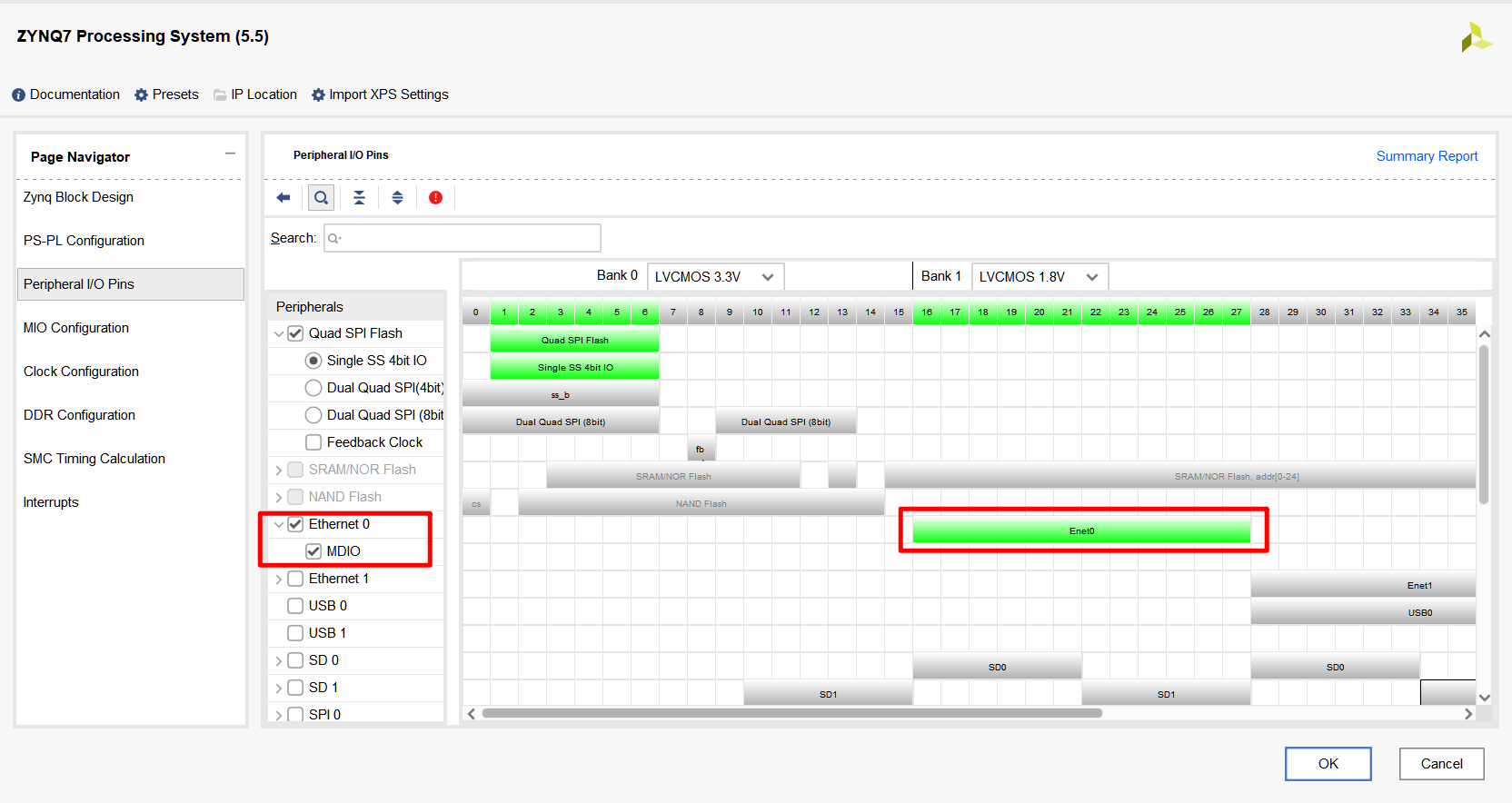
Task: Select Dual Quad SPI(4bit) radio button
Action: click(313, 388)
